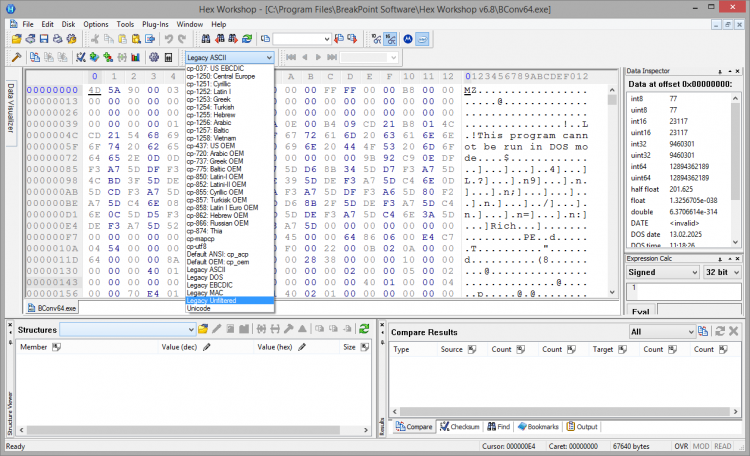
Task: Click the Undo arrow icon
Action: (x=168, y=39)
